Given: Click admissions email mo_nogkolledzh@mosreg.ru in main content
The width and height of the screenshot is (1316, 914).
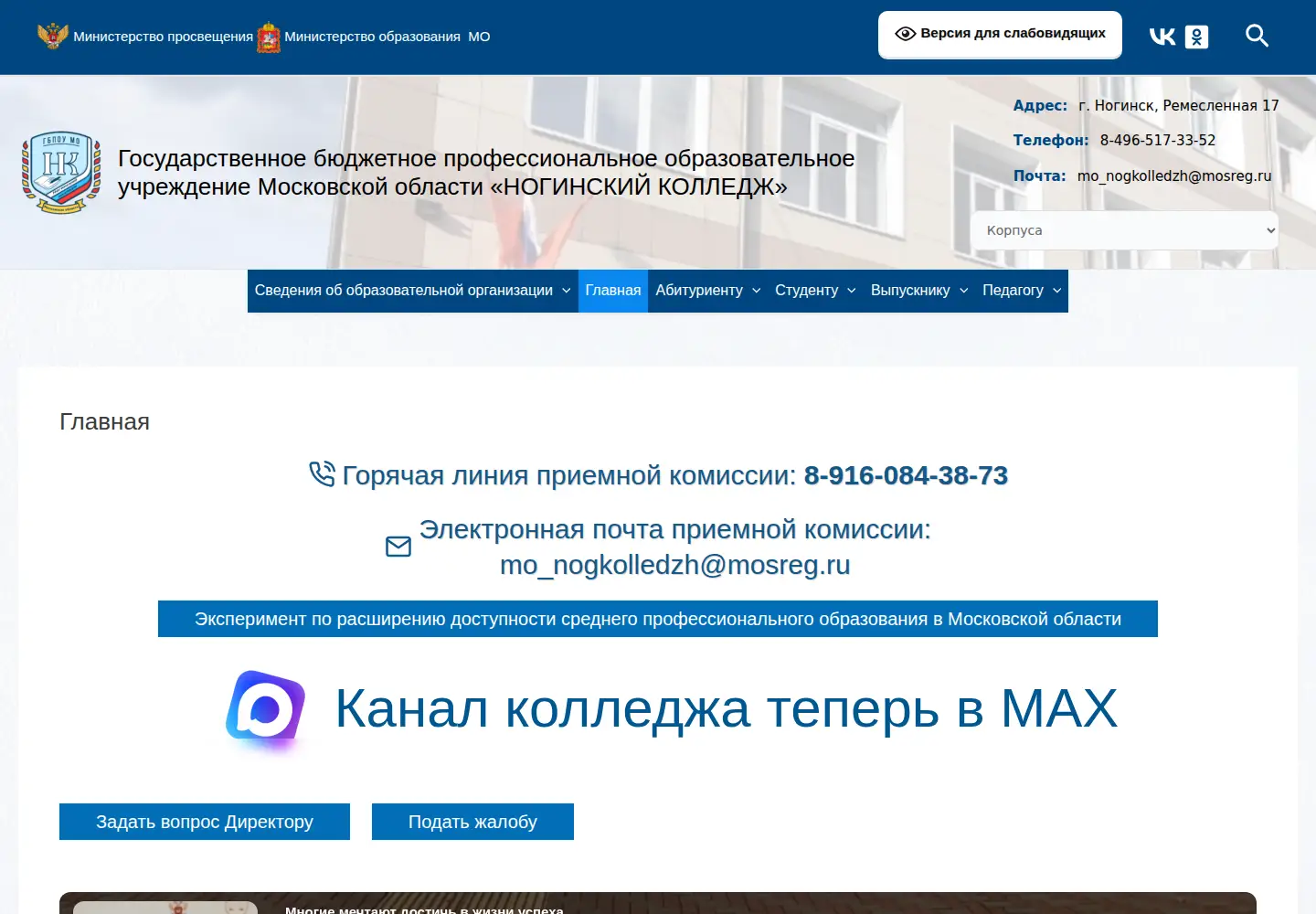Looking at the screenshot, I should [x=675, y=565].
